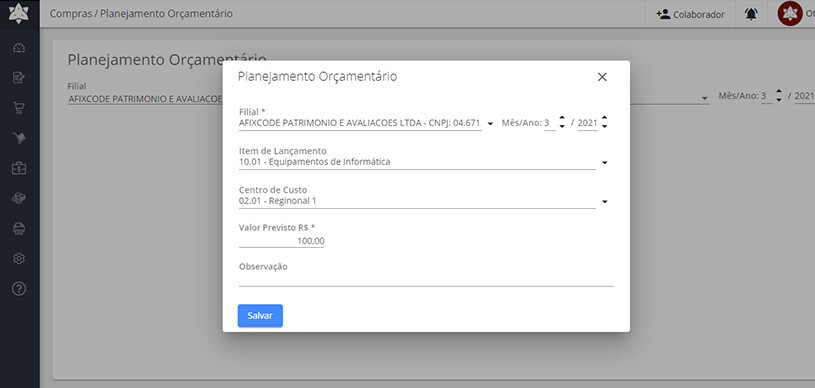Increase the month with dialog stepper up arrow

click(562, 119)
